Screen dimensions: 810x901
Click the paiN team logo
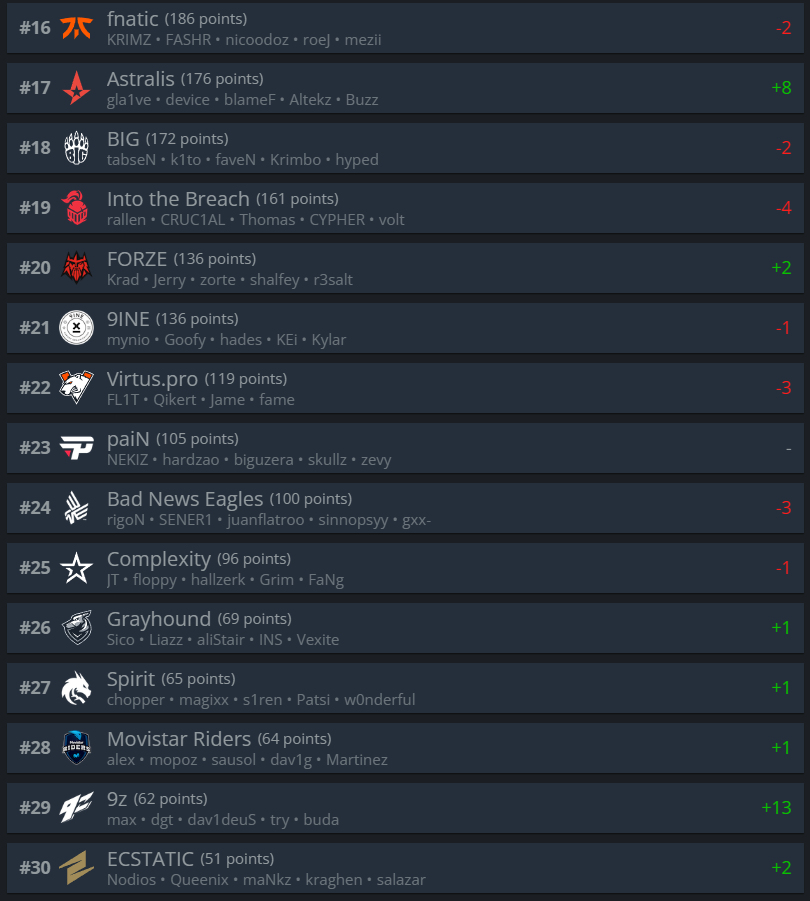[x=76, y=447]
